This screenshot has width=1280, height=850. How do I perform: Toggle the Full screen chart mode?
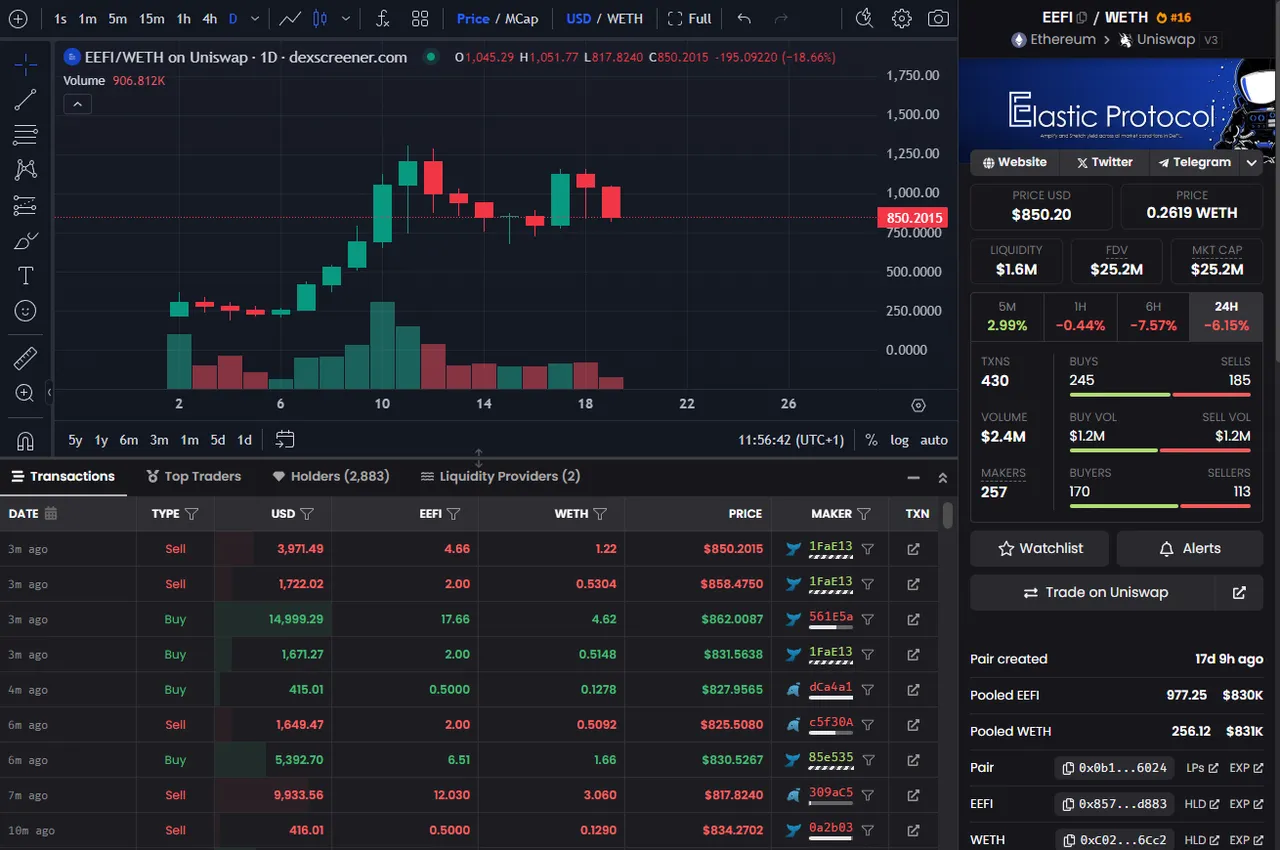tap(689, 18)
